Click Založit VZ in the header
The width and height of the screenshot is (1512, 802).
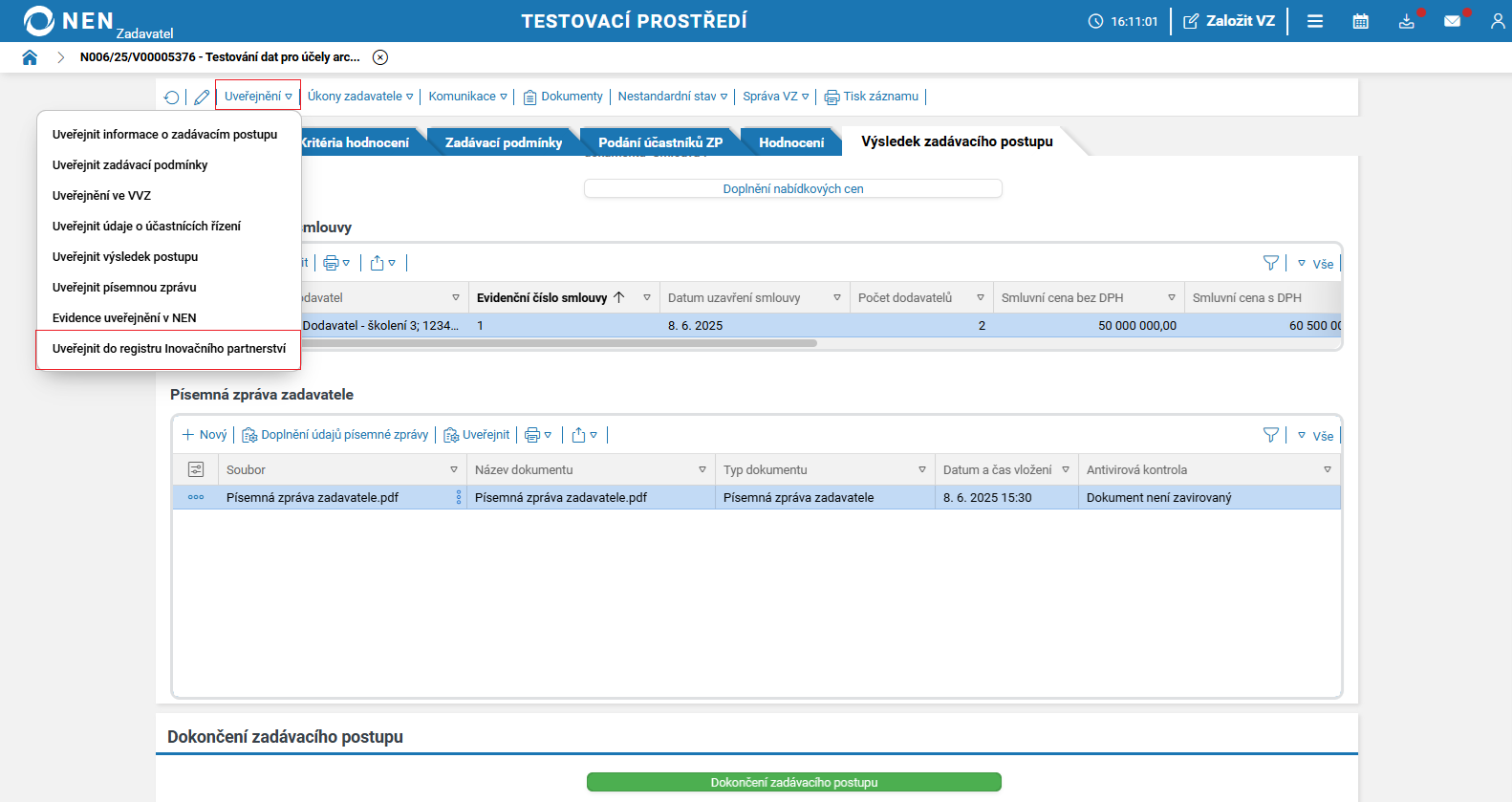[1229, 21]
